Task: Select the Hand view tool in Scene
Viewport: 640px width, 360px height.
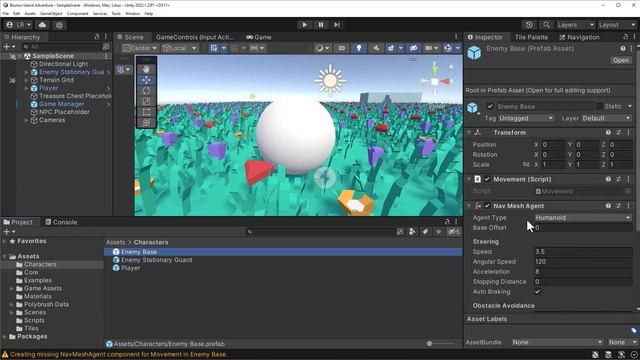Action: 147,69
